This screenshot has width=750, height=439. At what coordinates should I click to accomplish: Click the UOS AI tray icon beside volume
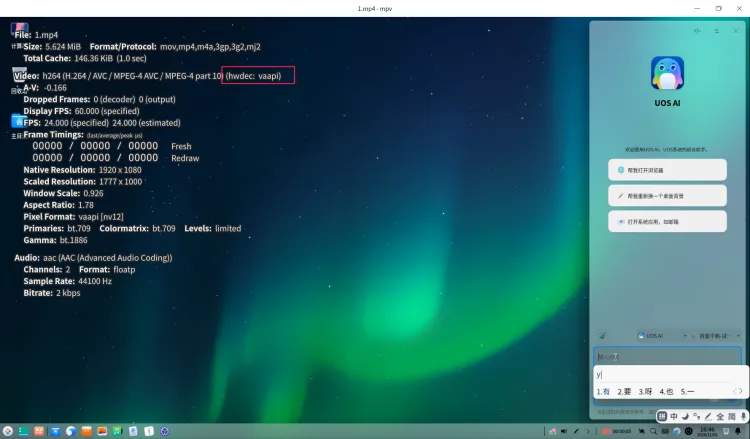(x=552, y=431)
